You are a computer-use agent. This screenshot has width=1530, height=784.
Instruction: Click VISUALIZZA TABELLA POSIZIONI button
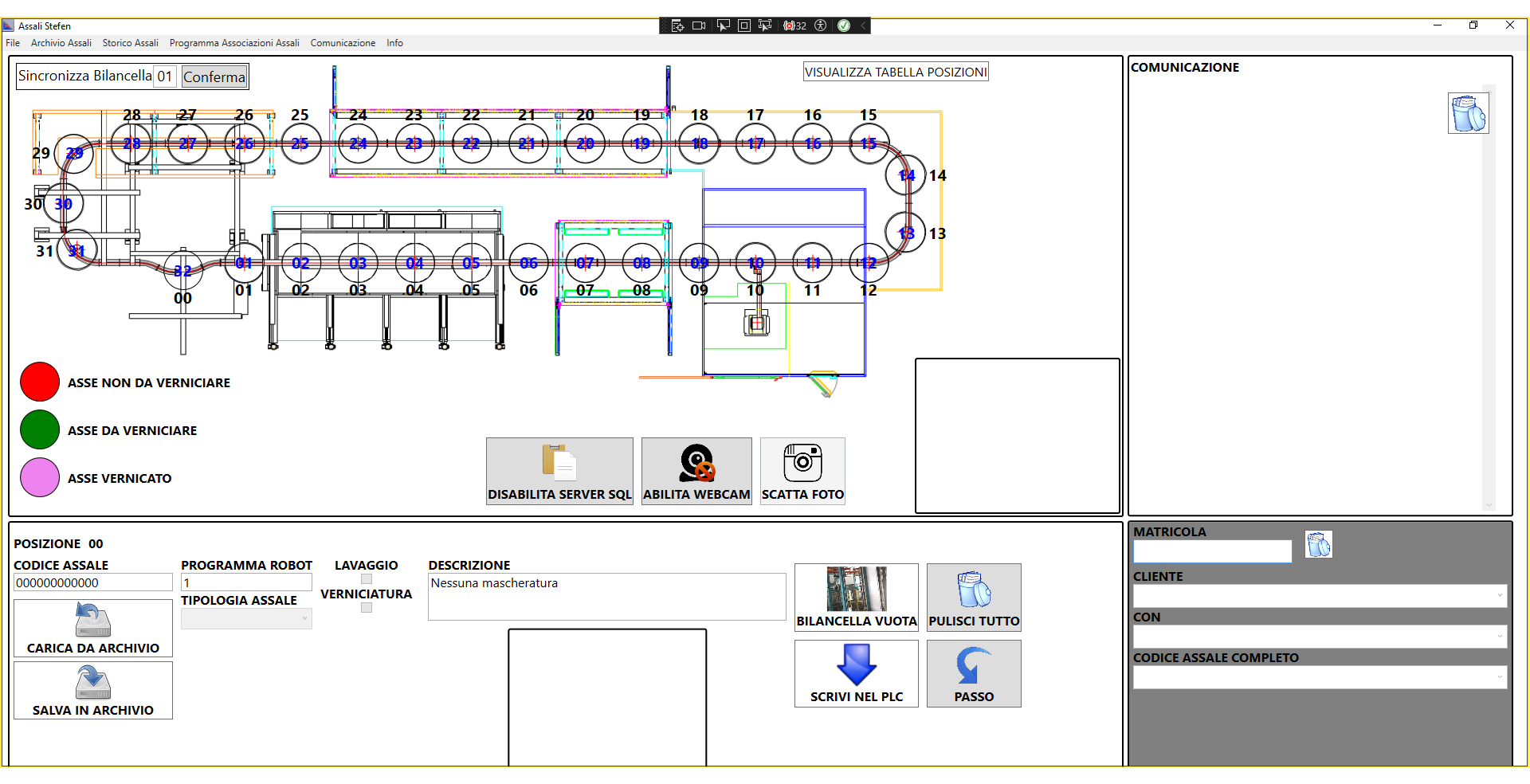pyautogui.click(x=896, y=72)
